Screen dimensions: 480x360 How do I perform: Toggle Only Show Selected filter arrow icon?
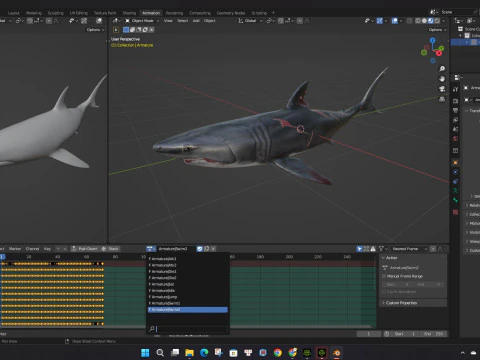(359, 249)
